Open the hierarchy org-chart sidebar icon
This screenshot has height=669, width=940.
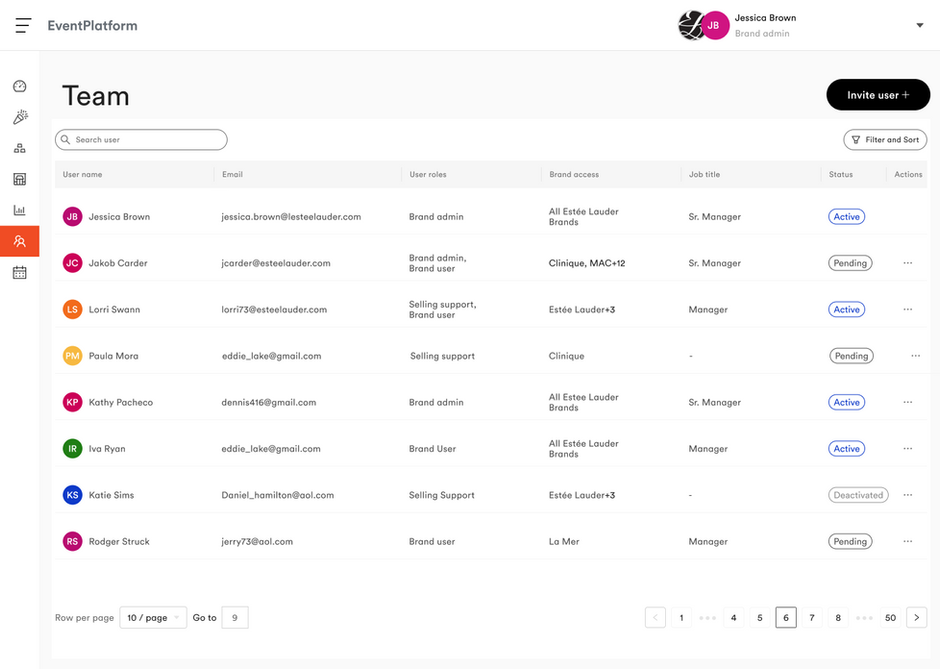[x=20, y=148]
